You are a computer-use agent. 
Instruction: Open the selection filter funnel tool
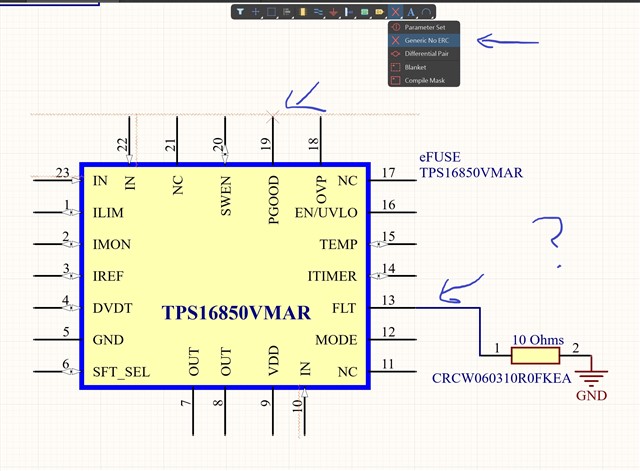(x=240, y=12)
